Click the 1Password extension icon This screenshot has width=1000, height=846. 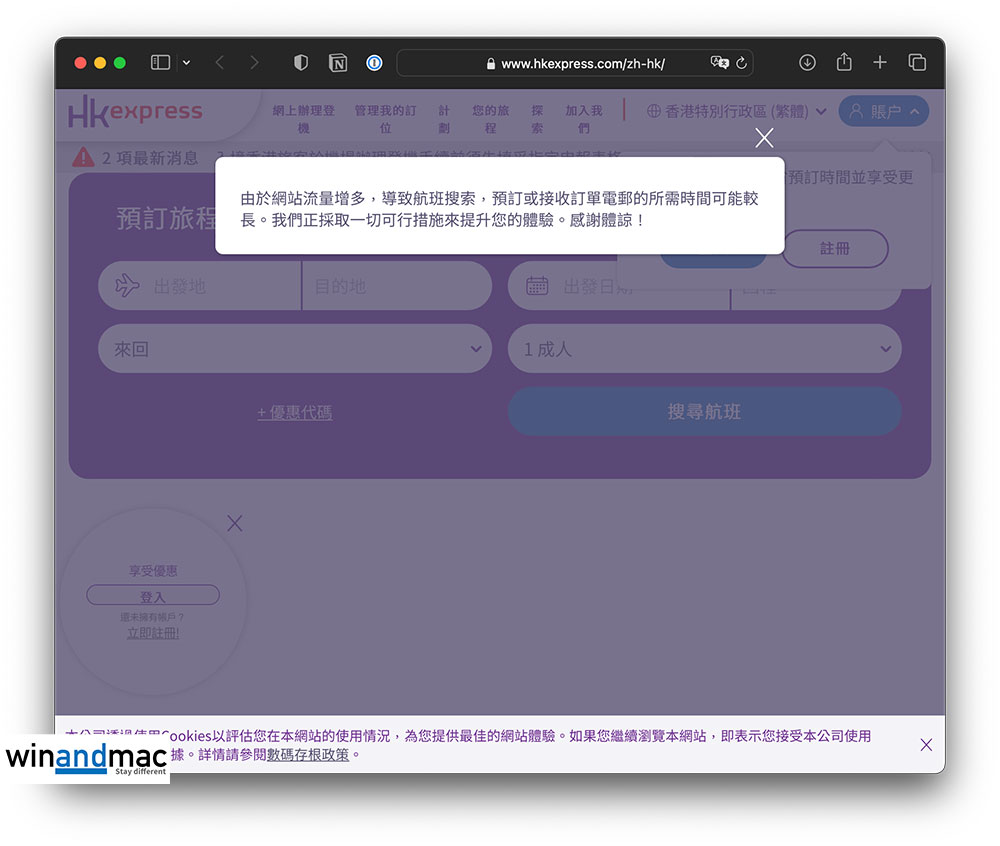pos(374,63)
